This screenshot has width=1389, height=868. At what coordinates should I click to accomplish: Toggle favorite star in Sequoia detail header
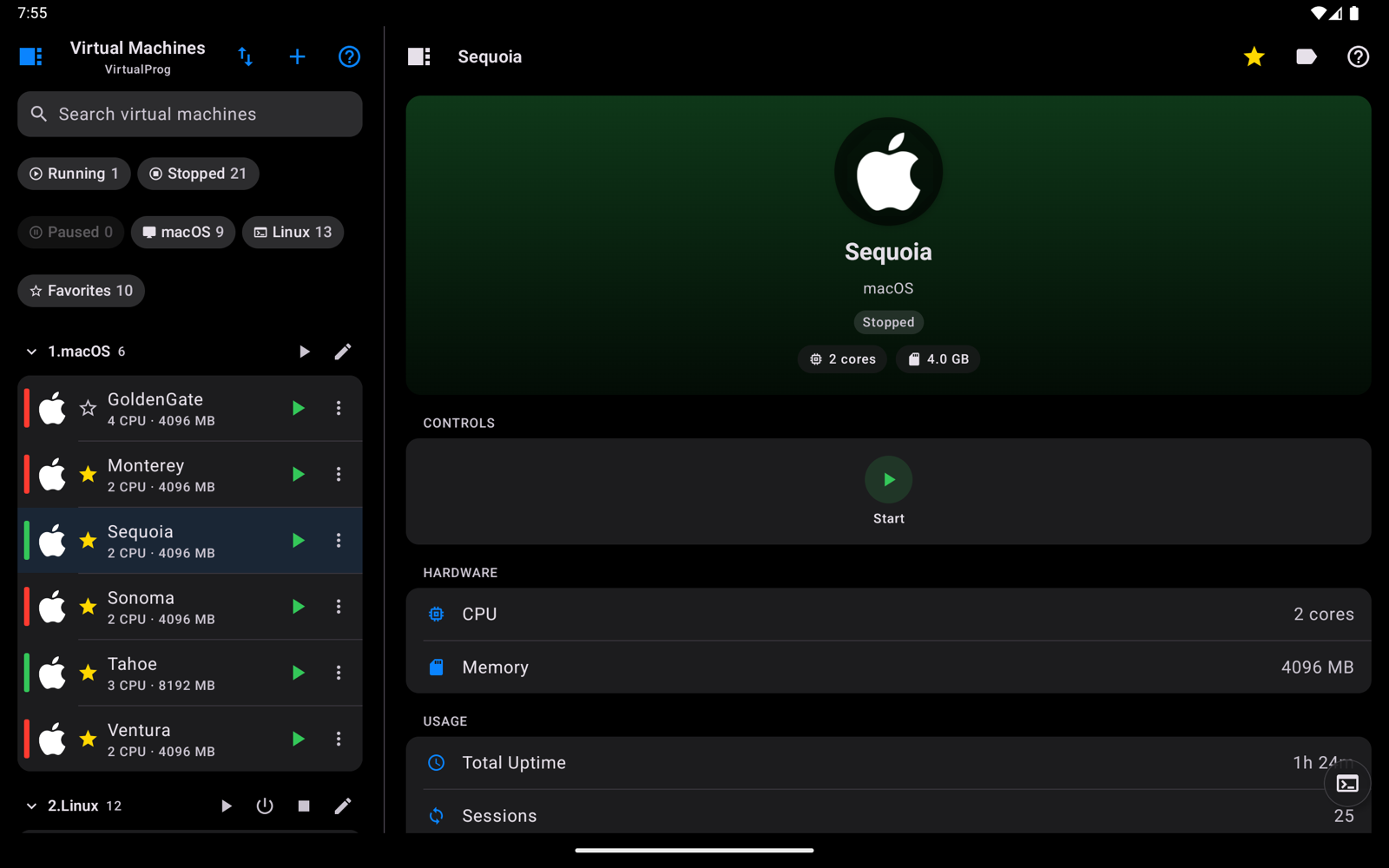coord(1254,56)
